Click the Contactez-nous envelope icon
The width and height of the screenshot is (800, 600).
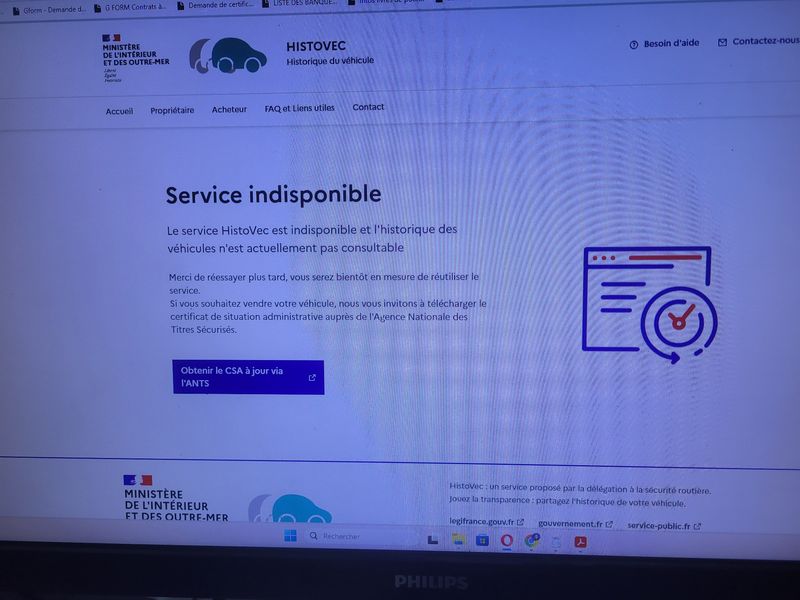722,43
